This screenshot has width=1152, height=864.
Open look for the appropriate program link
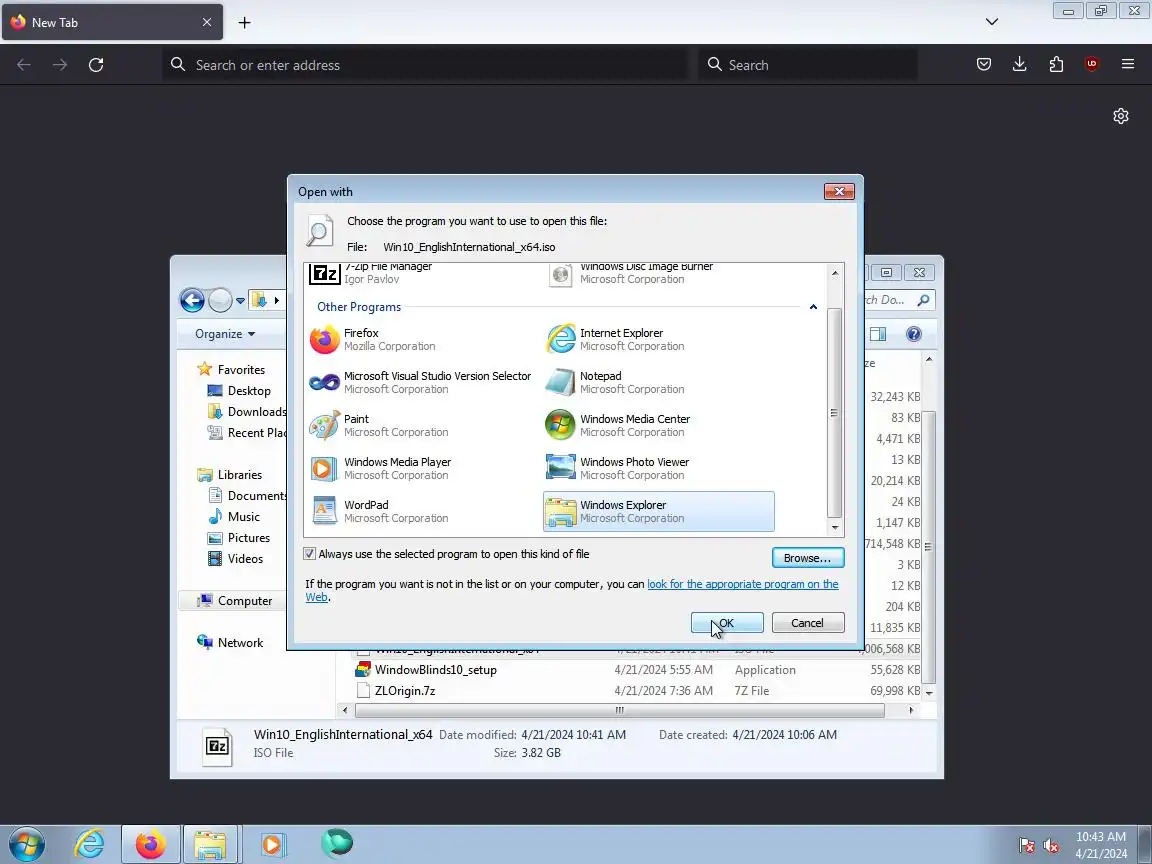pos(742,584)
